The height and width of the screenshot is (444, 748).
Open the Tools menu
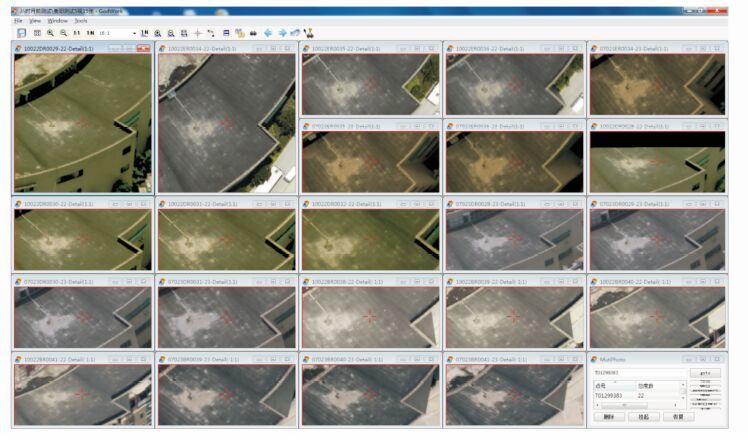click(x=81, y=20)
